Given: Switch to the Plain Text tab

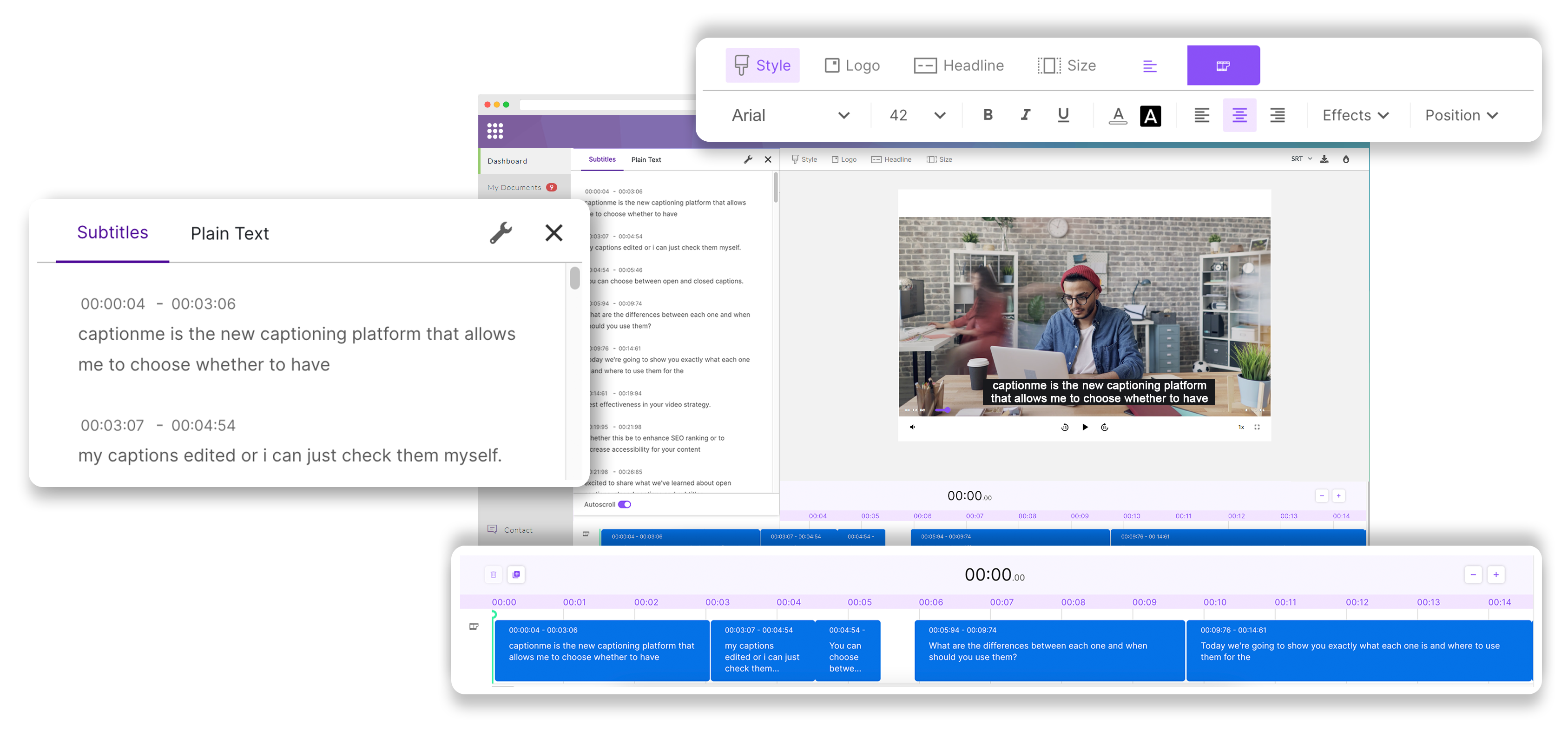Looking at the screenshot, I should 230,233.
